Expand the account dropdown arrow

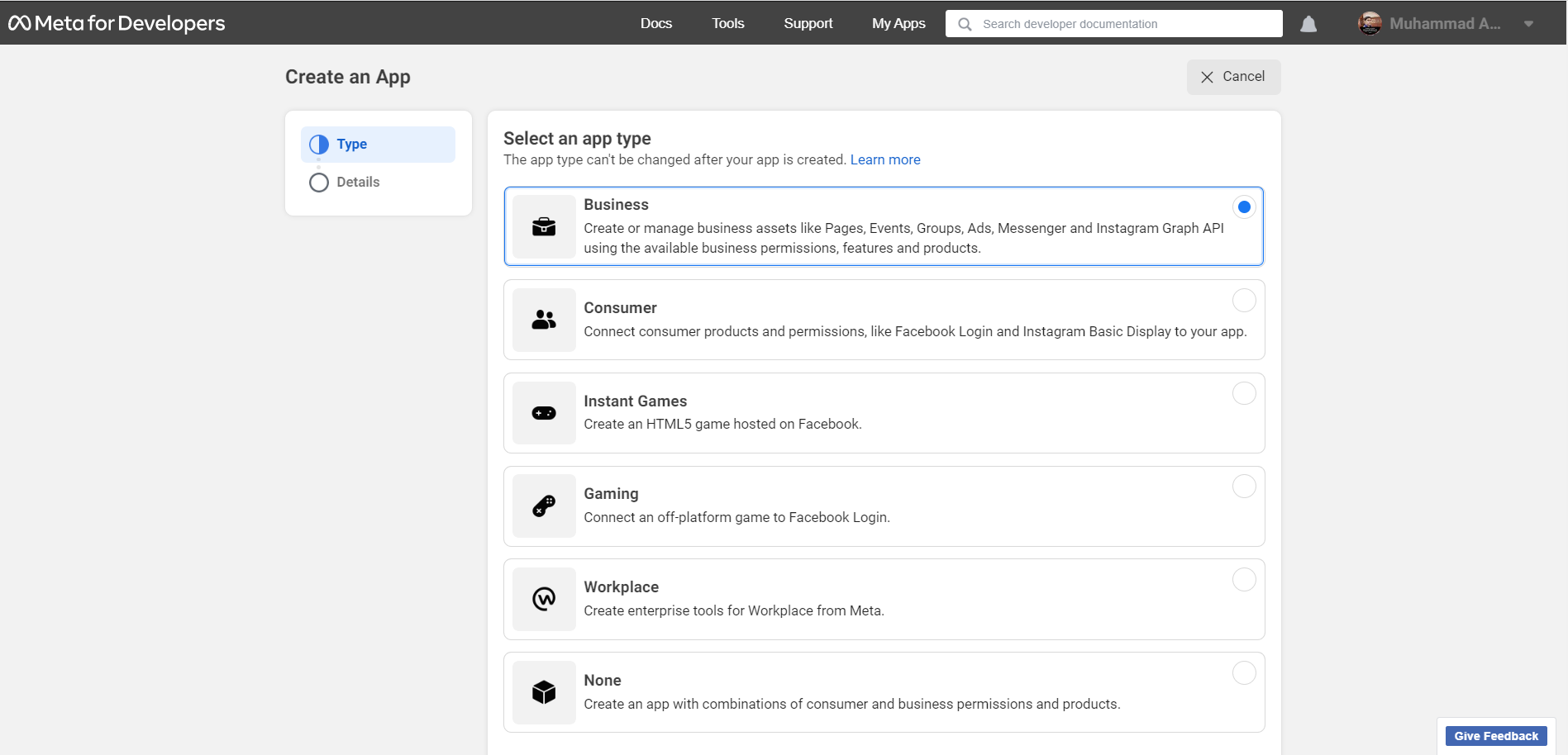point(1528,24)
